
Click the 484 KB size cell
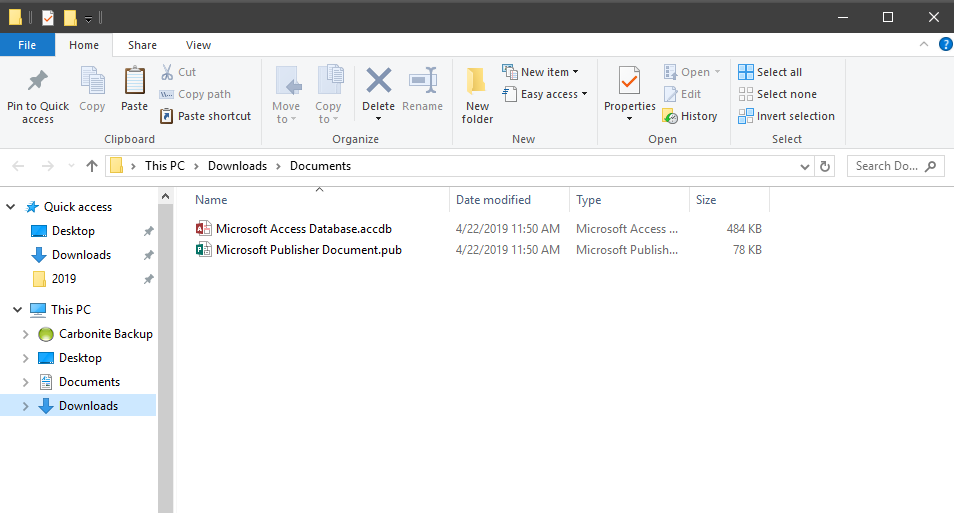(x=744, y=229)
